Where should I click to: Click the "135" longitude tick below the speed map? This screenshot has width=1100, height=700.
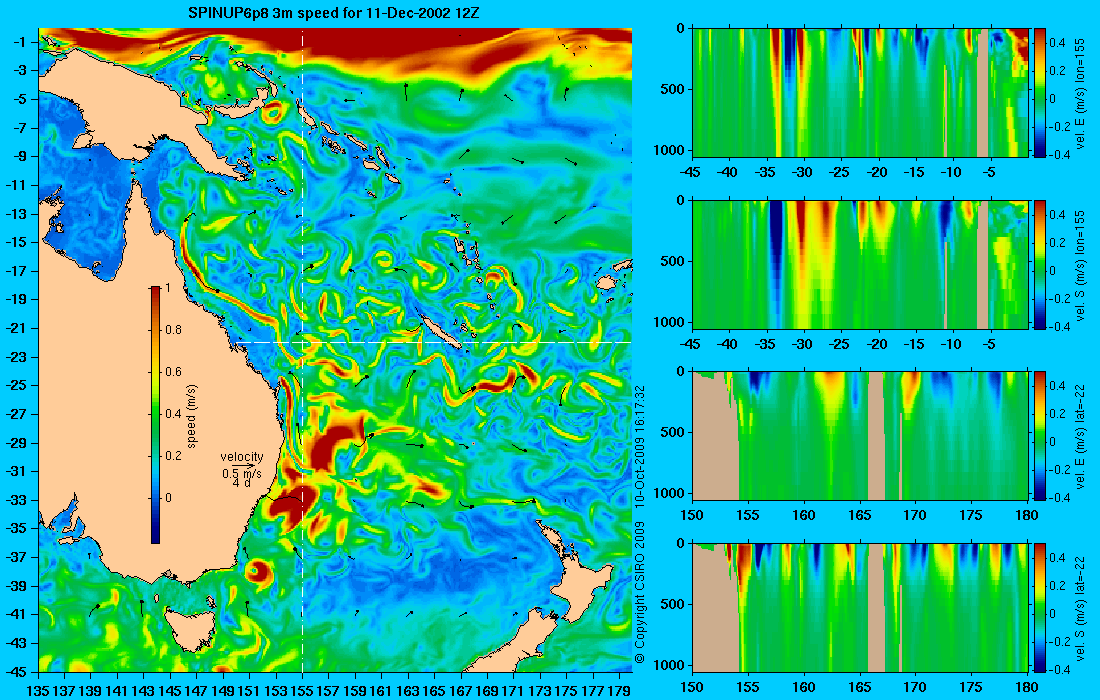coord(38,691)
